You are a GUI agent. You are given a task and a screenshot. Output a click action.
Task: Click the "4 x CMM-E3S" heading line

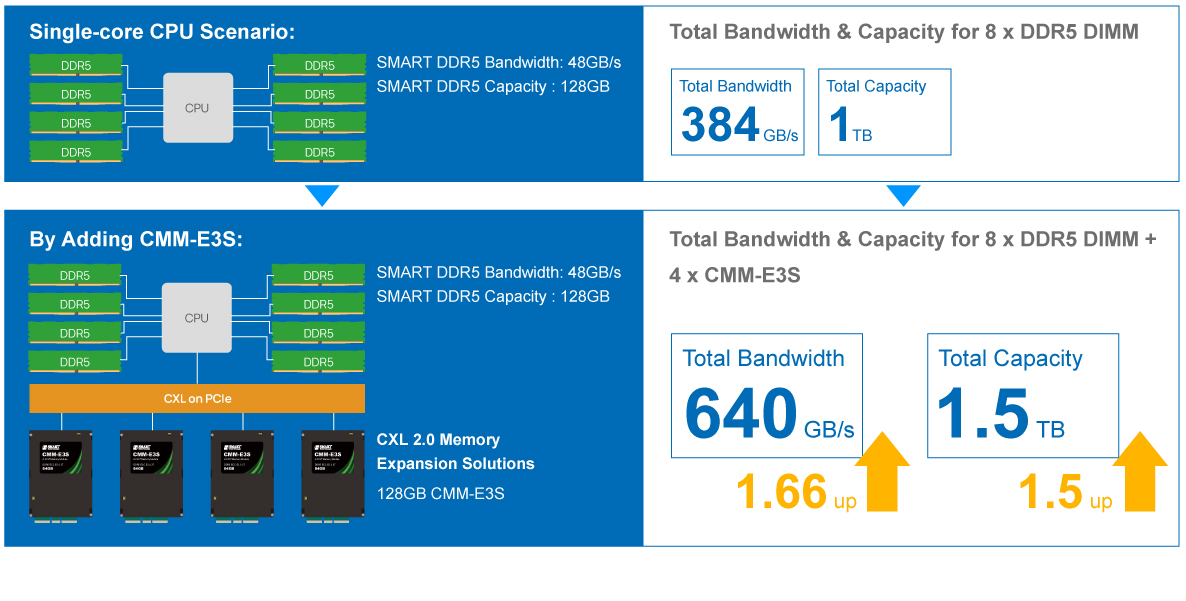click(x=734, y=275)
